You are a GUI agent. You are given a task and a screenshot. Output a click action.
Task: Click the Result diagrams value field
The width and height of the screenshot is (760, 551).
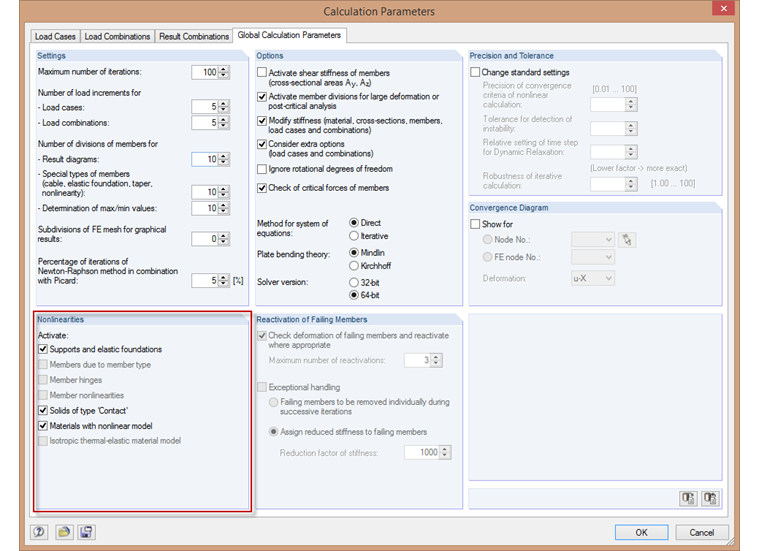(205, 159)
